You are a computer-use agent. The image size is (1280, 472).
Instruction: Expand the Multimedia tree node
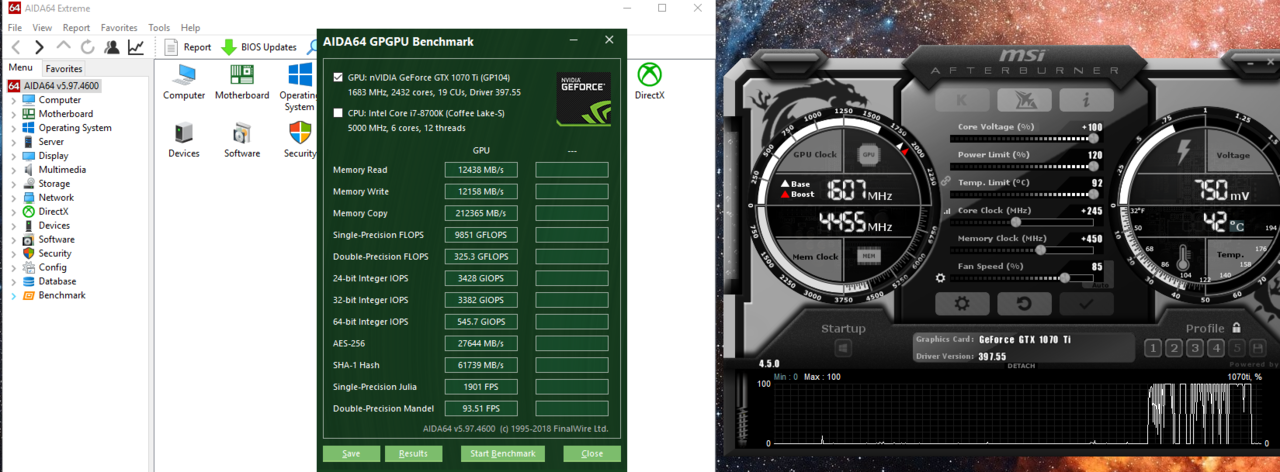(14, 170)
